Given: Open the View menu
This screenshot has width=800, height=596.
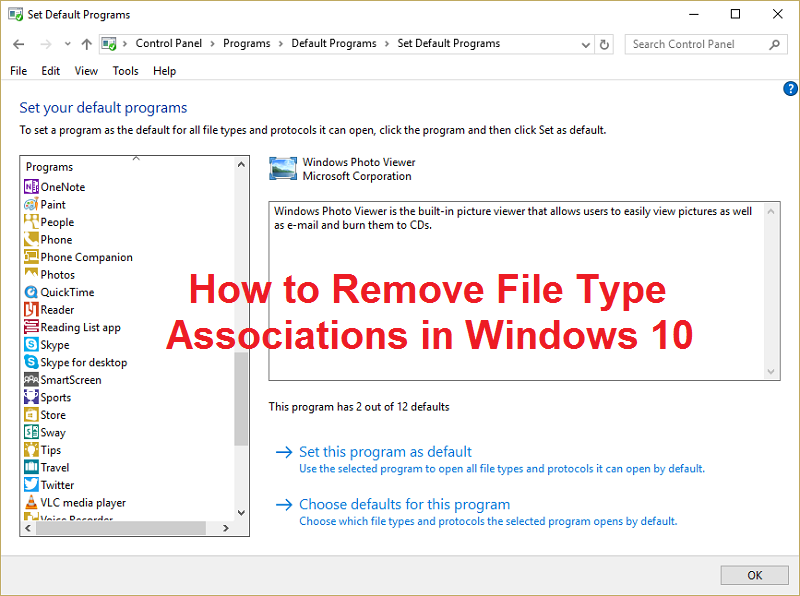Looking at the screenshot, I should pos(86,70).
